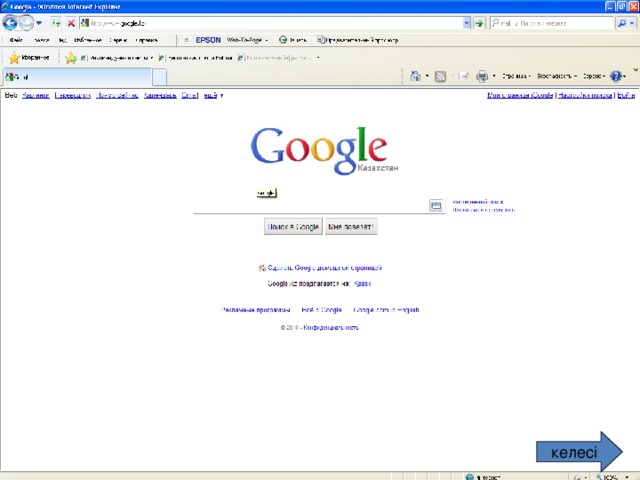The image size is (640, 480).
Task: Click the RSS feeds icon
Action: (x=440, y=76)
